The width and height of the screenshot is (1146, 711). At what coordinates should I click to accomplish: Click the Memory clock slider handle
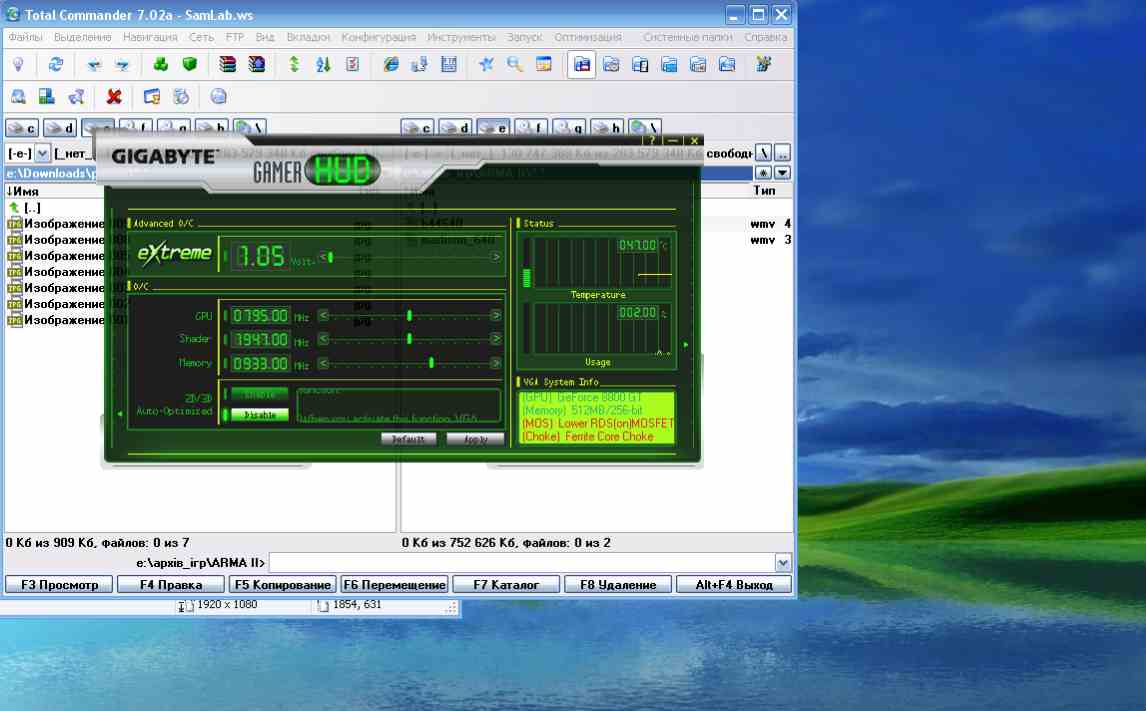click(431, 363)
